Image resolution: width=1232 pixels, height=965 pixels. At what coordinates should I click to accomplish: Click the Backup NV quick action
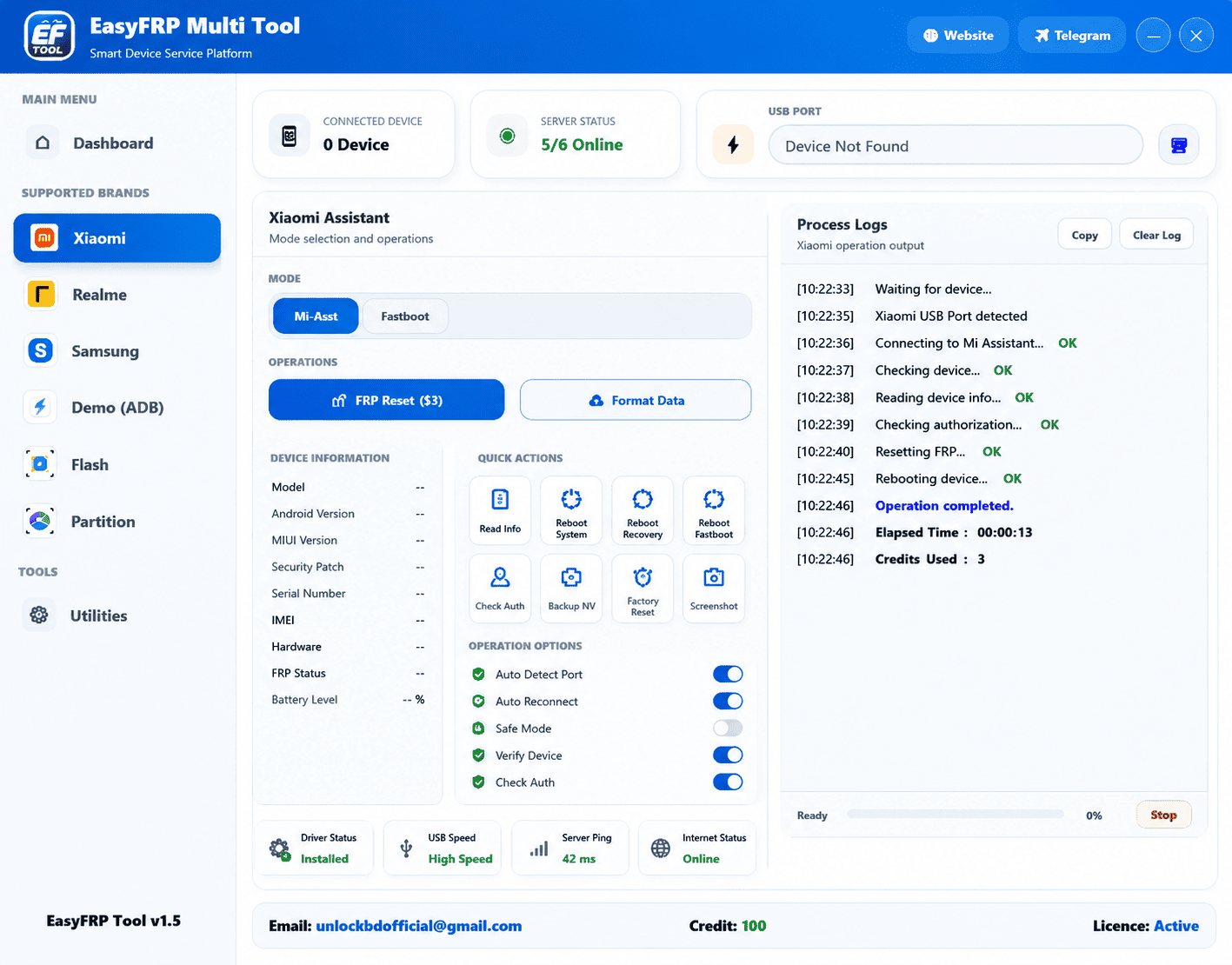(571, 589)
